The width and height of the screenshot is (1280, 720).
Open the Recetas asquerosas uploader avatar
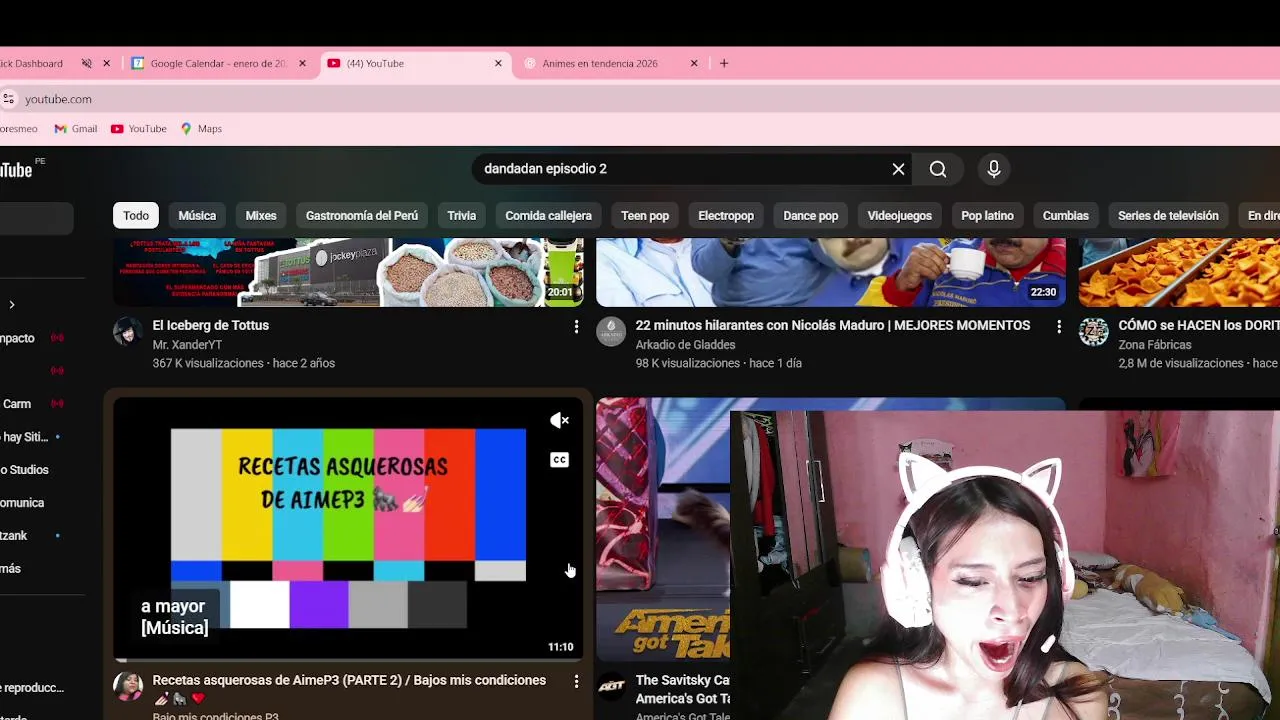(128, 687)
